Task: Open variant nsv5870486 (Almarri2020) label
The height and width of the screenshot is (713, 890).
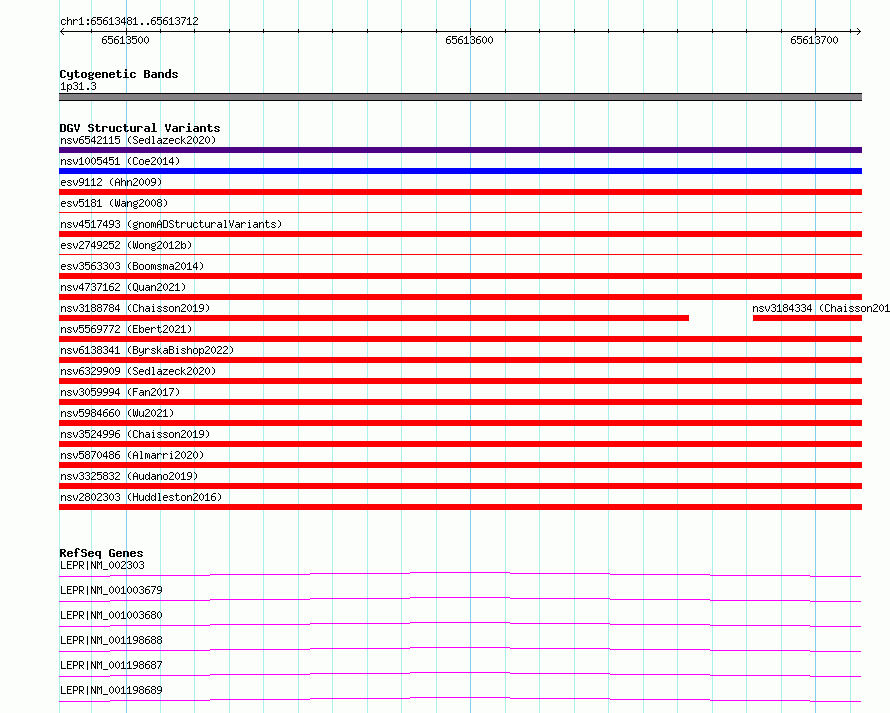Action: 132,455
